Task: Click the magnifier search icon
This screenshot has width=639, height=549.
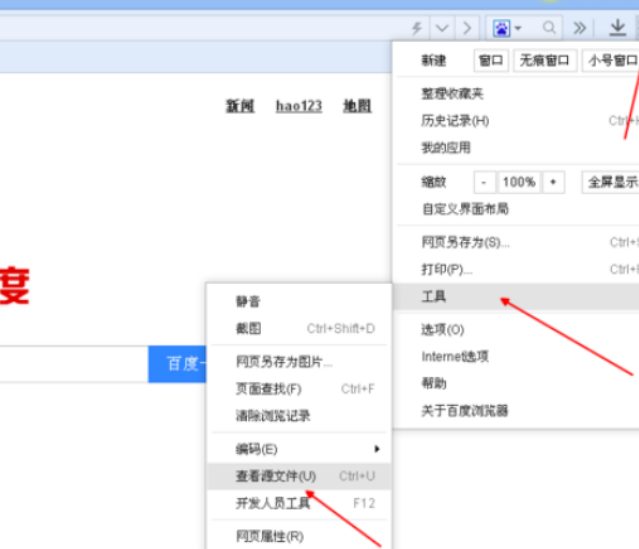Action: click(549, 28)
